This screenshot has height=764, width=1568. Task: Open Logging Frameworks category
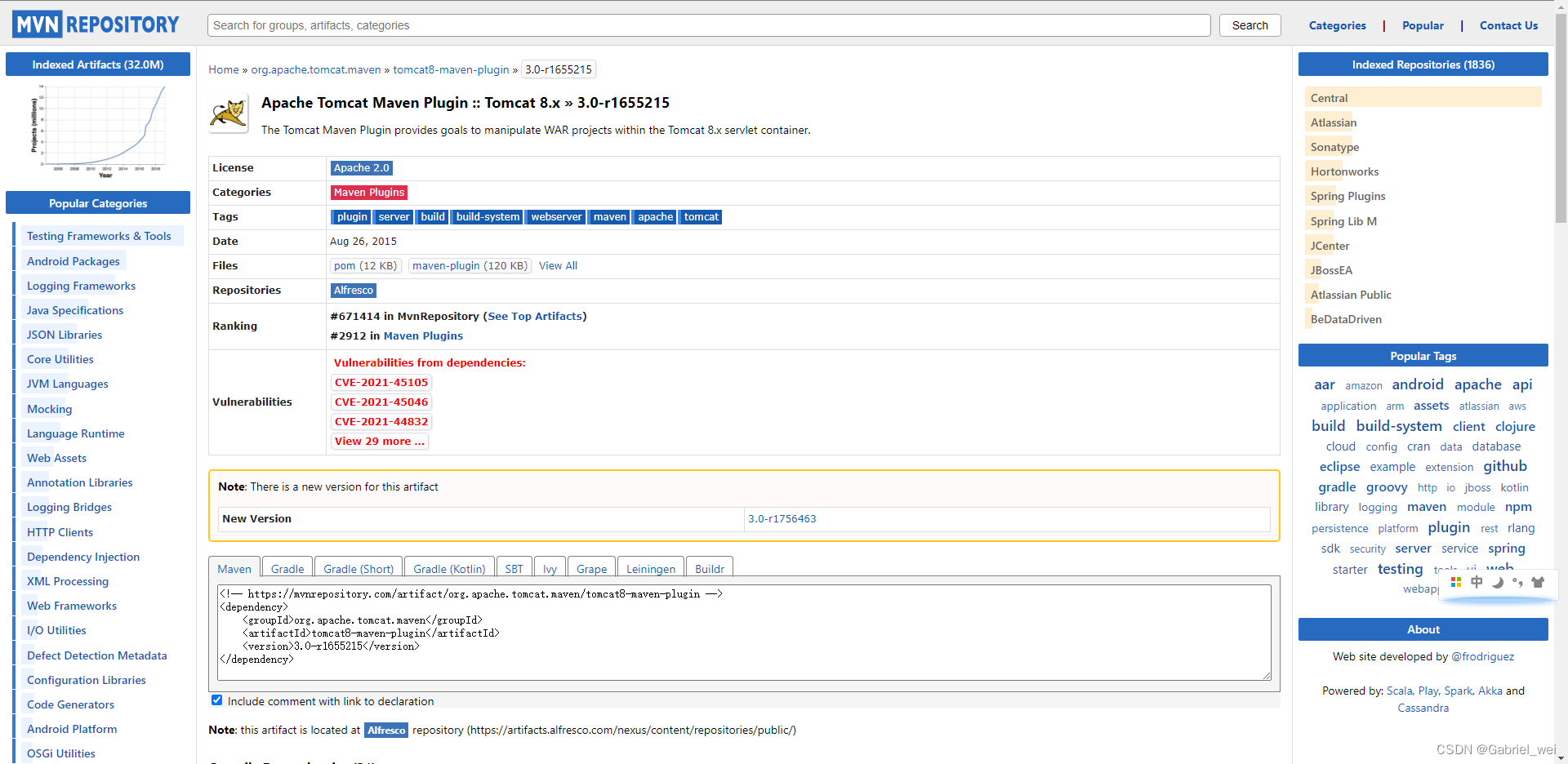pos(81,286)
